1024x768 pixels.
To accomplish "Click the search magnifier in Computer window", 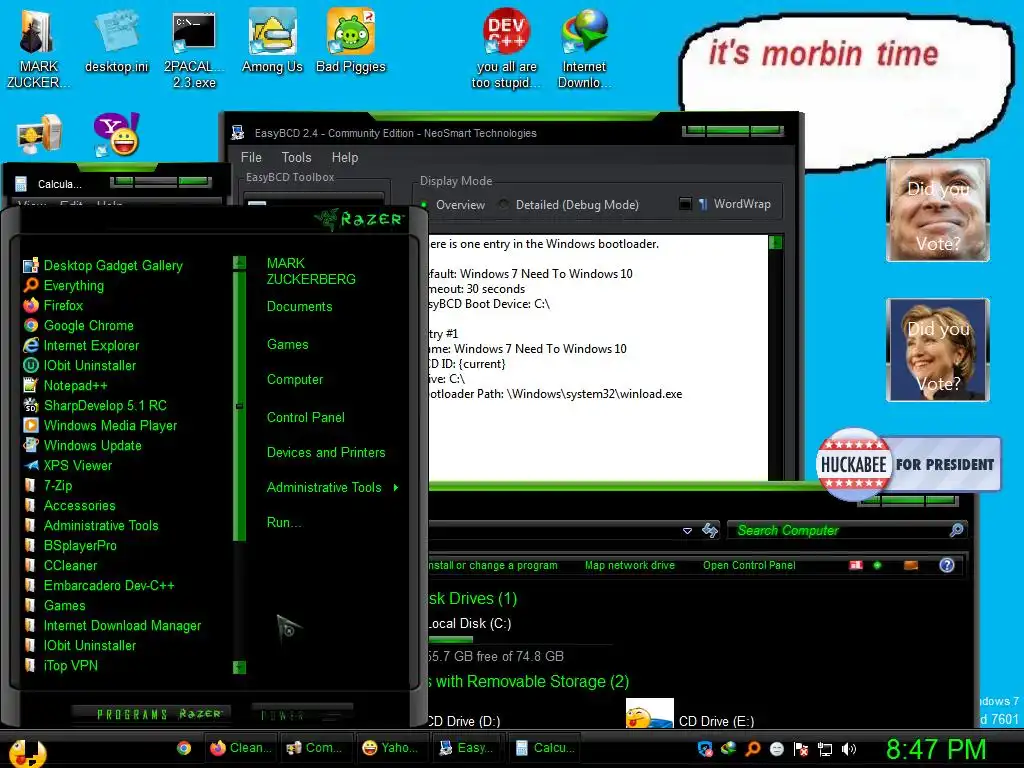I will (956, 530).
